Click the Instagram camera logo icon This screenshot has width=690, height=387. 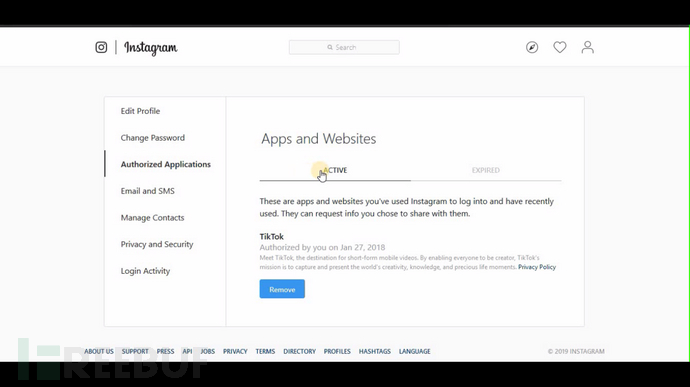pyautogui.click(x=101, y=47)
